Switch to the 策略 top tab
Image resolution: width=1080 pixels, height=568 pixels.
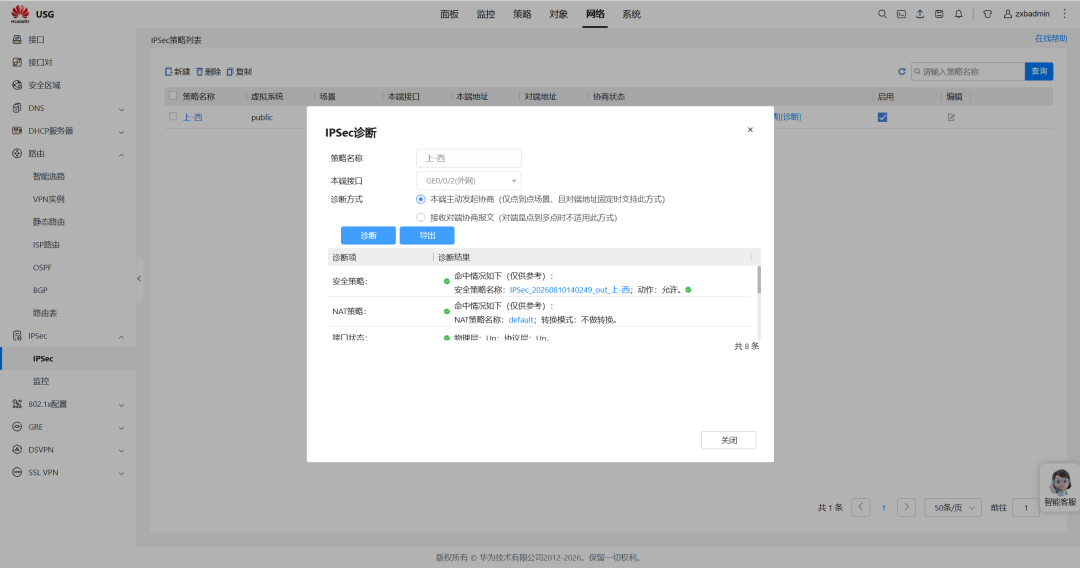click(x=522, y=14)
